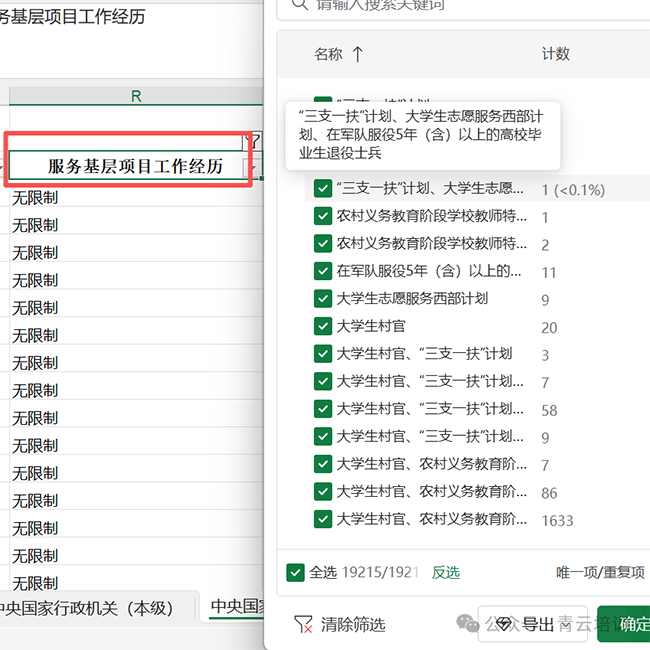This screenshot has width=650, height=650.
Task: Toggle the 全选 select-all checkbox
Action: [x=295, y=572]
